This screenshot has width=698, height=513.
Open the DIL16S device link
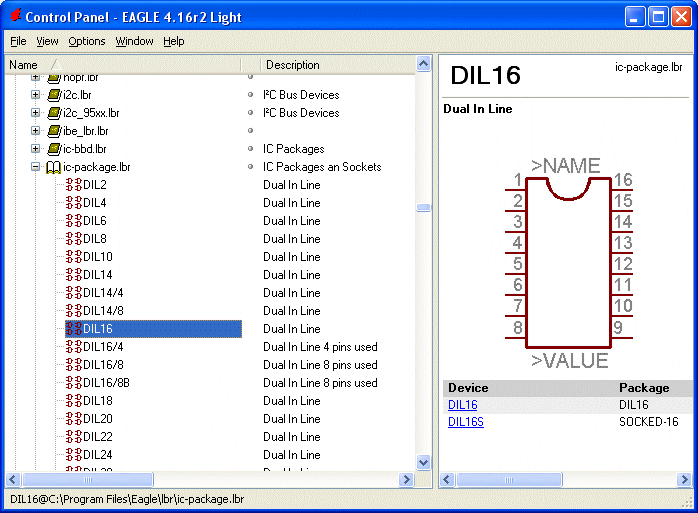coord(466,422)
